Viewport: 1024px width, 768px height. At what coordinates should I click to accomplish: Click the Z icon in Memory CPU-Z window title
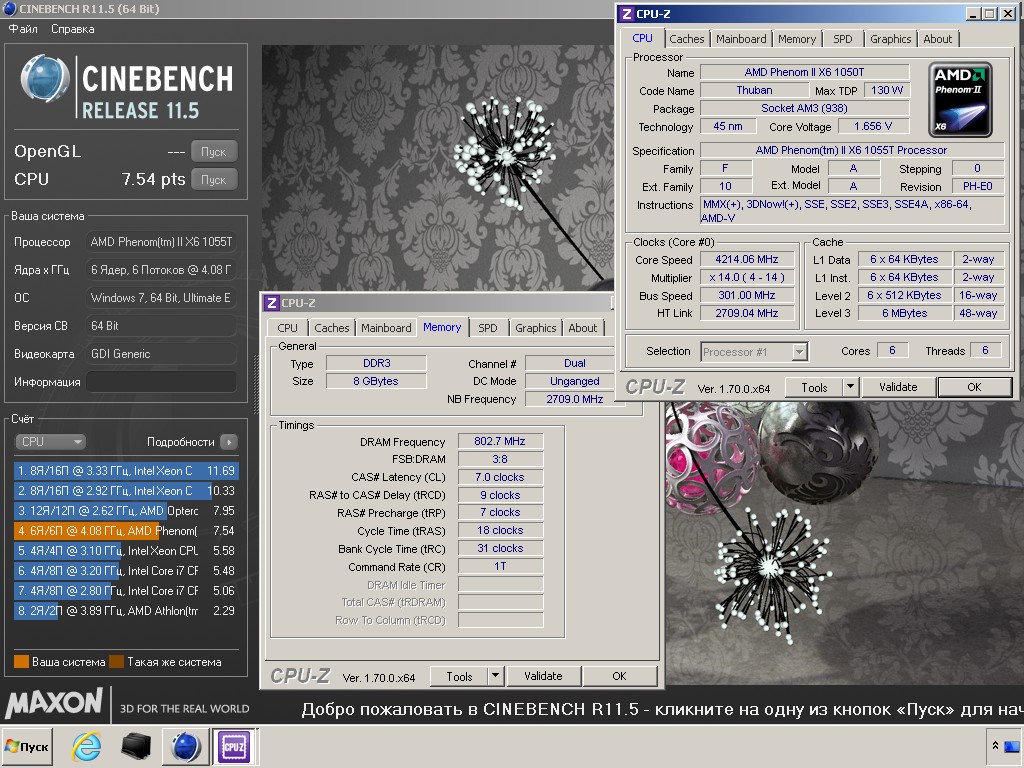(272, 303)
